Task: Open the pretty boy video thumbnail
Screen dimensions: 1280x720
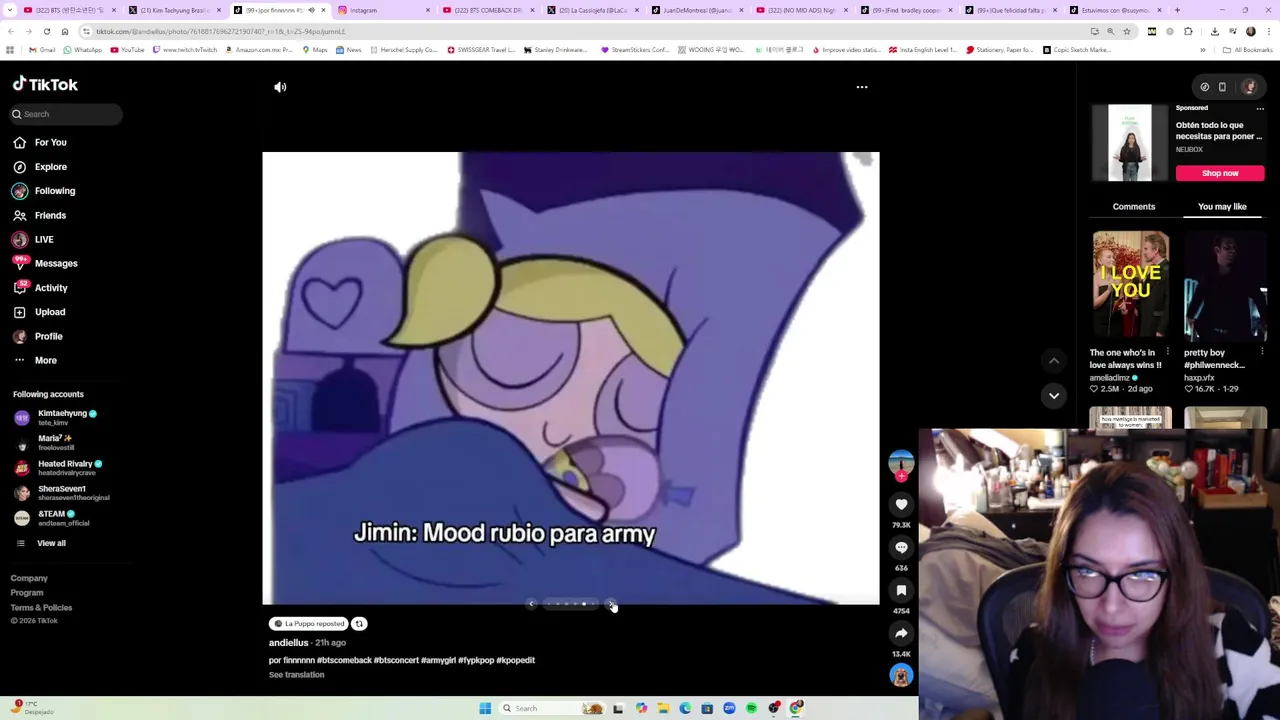Action: click(1225, 286)
